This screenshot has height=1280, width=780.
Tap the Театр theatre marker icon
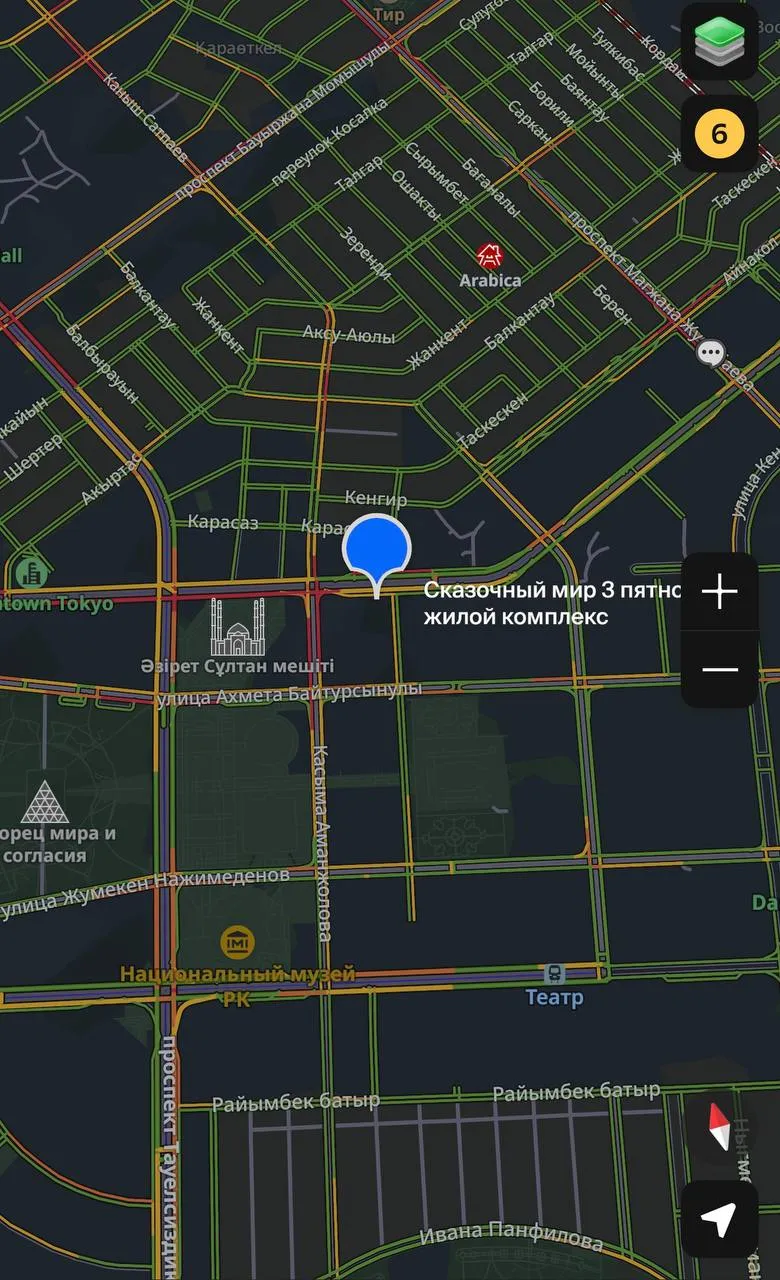(x=554, y=973)
